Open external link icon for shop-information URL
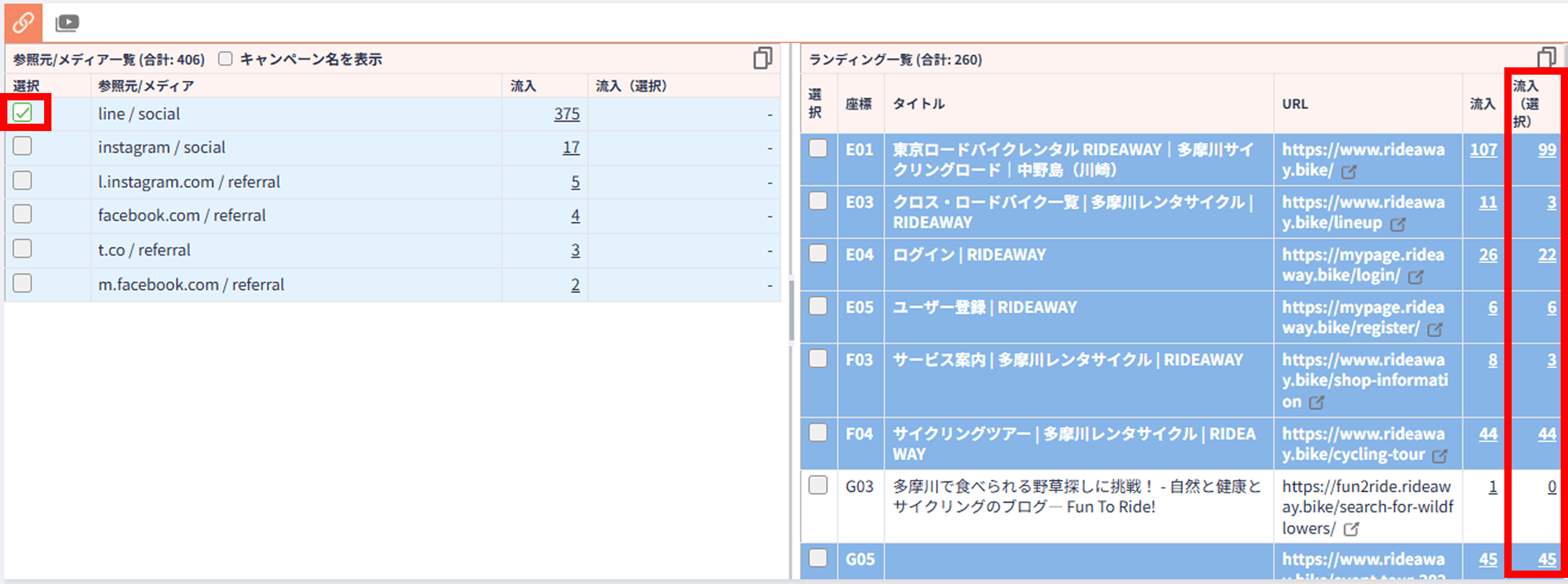The height and width of the screenshot is (584, 1568). coord(1317,403)
